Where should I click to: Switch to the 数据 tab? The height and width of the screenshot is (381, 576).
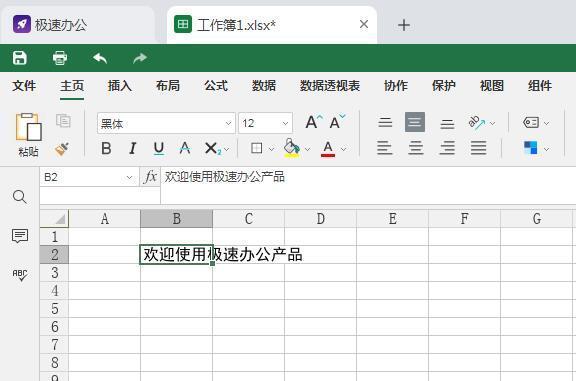264,86
